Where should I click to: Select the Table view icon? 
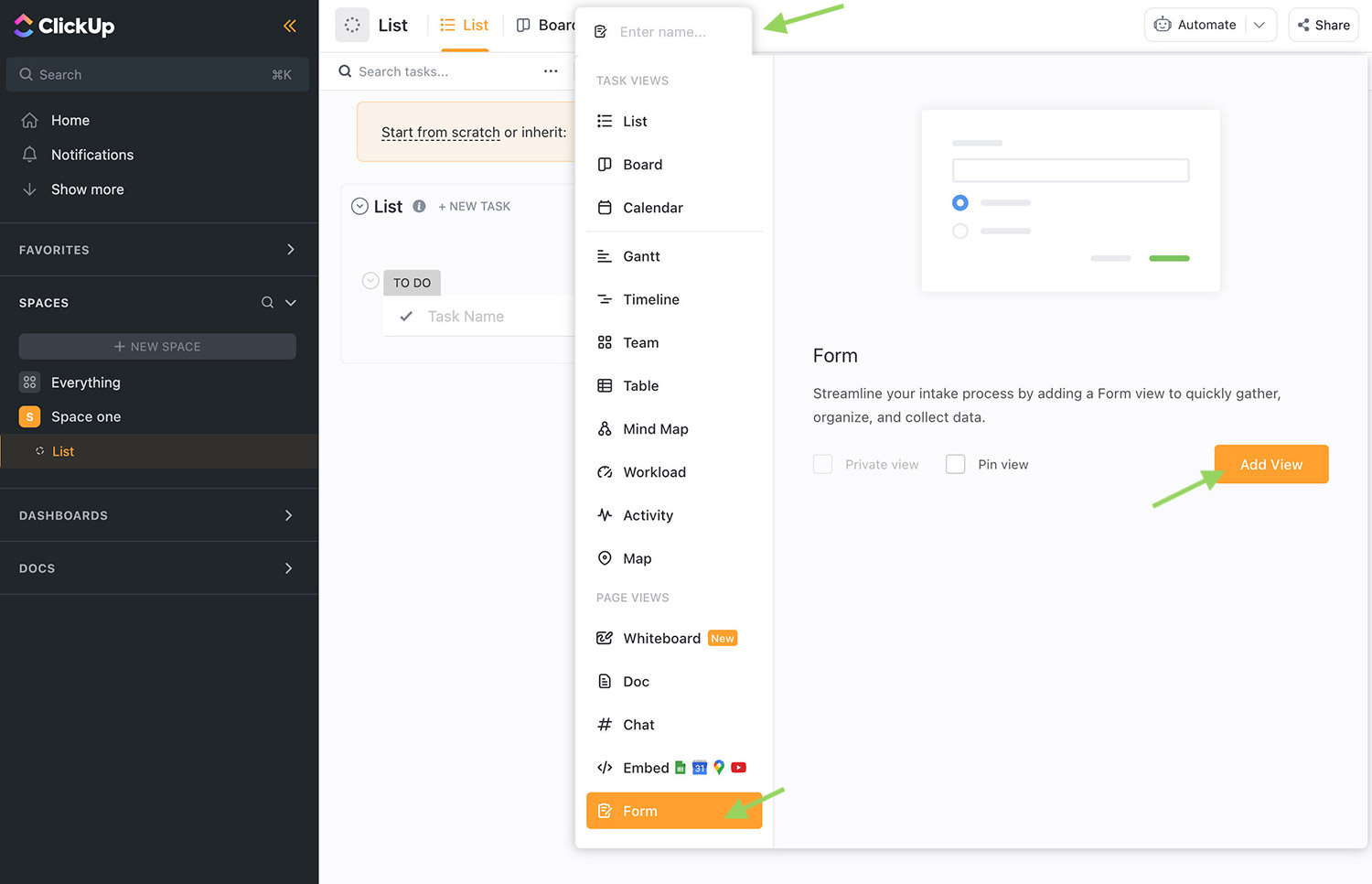(x=605, y=386)
